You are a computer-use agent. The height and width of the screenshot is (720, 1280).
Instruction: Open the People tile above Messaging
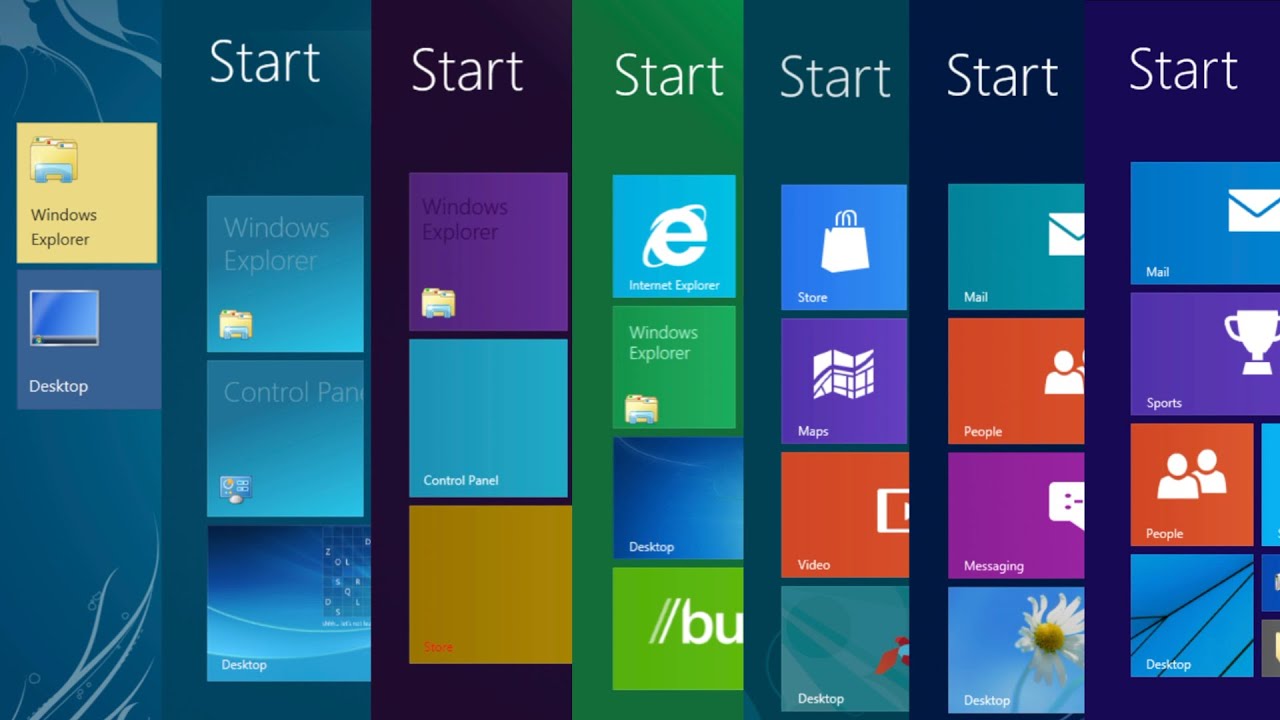[x=1016, y=381]
